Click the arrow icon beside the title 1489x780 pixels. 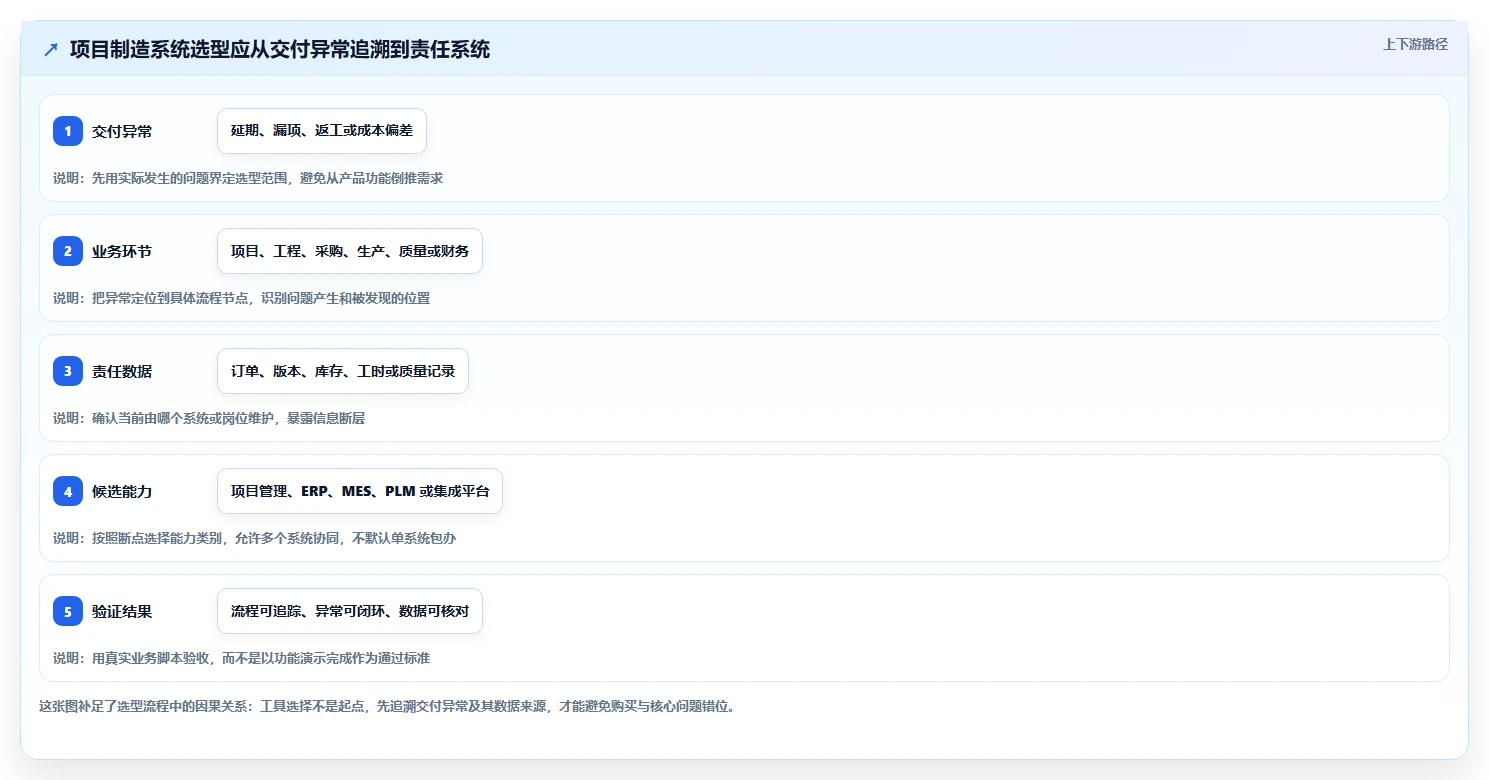coord(51,50)
